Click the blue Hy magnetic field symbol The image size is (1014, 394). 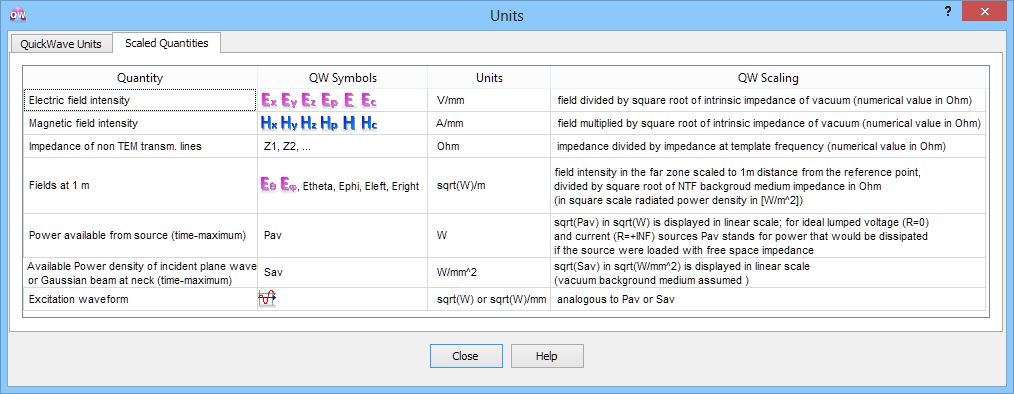(290, 123)
